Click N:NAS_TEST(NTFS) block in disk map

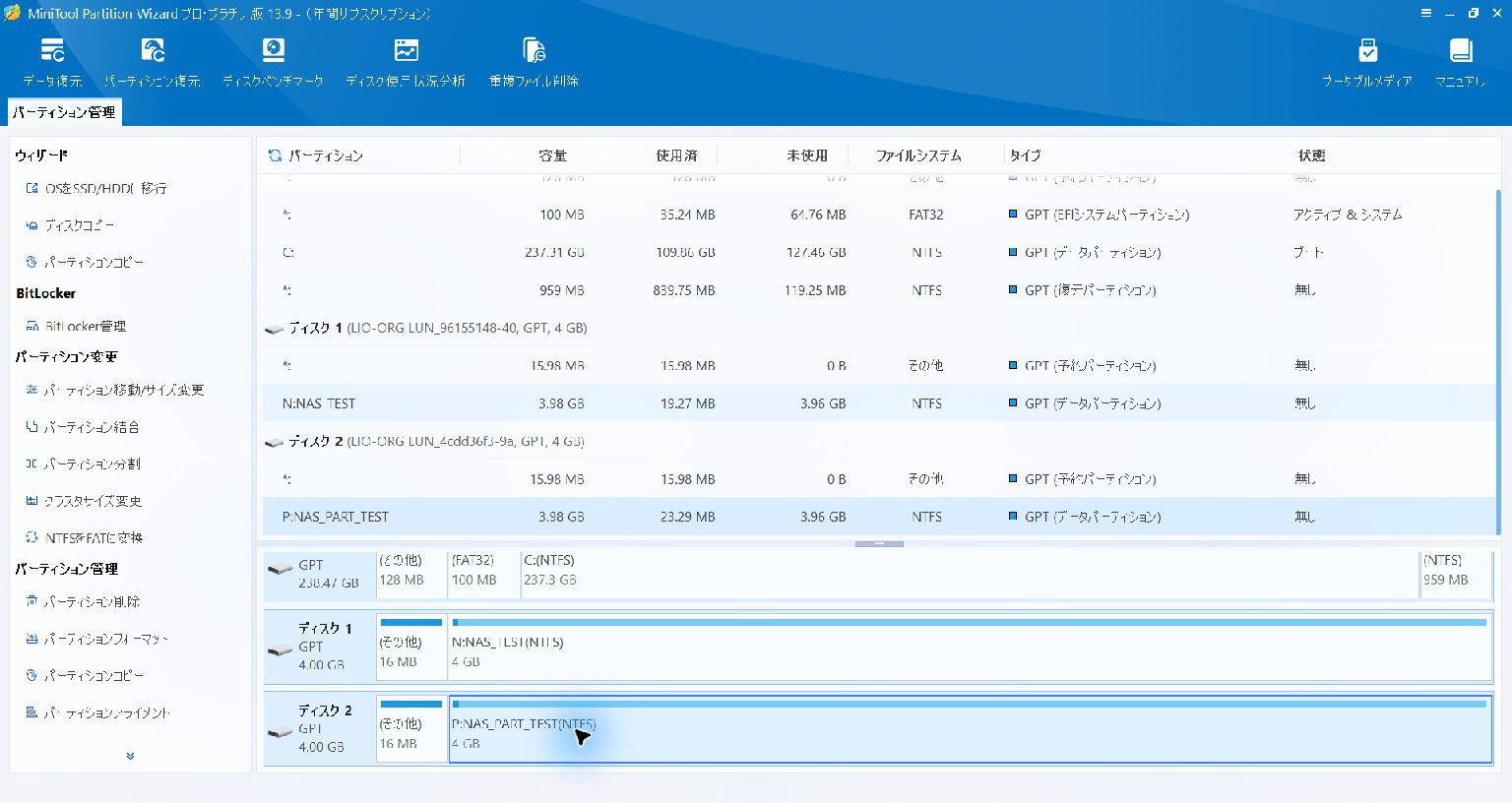tap(971, 647)
